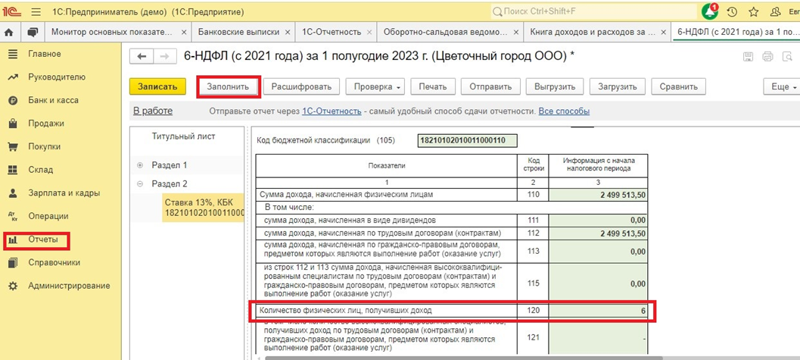The width and height of the screenshot is (800, 360).
Task: Click the Сравнить button
Action: click(679, 87)
